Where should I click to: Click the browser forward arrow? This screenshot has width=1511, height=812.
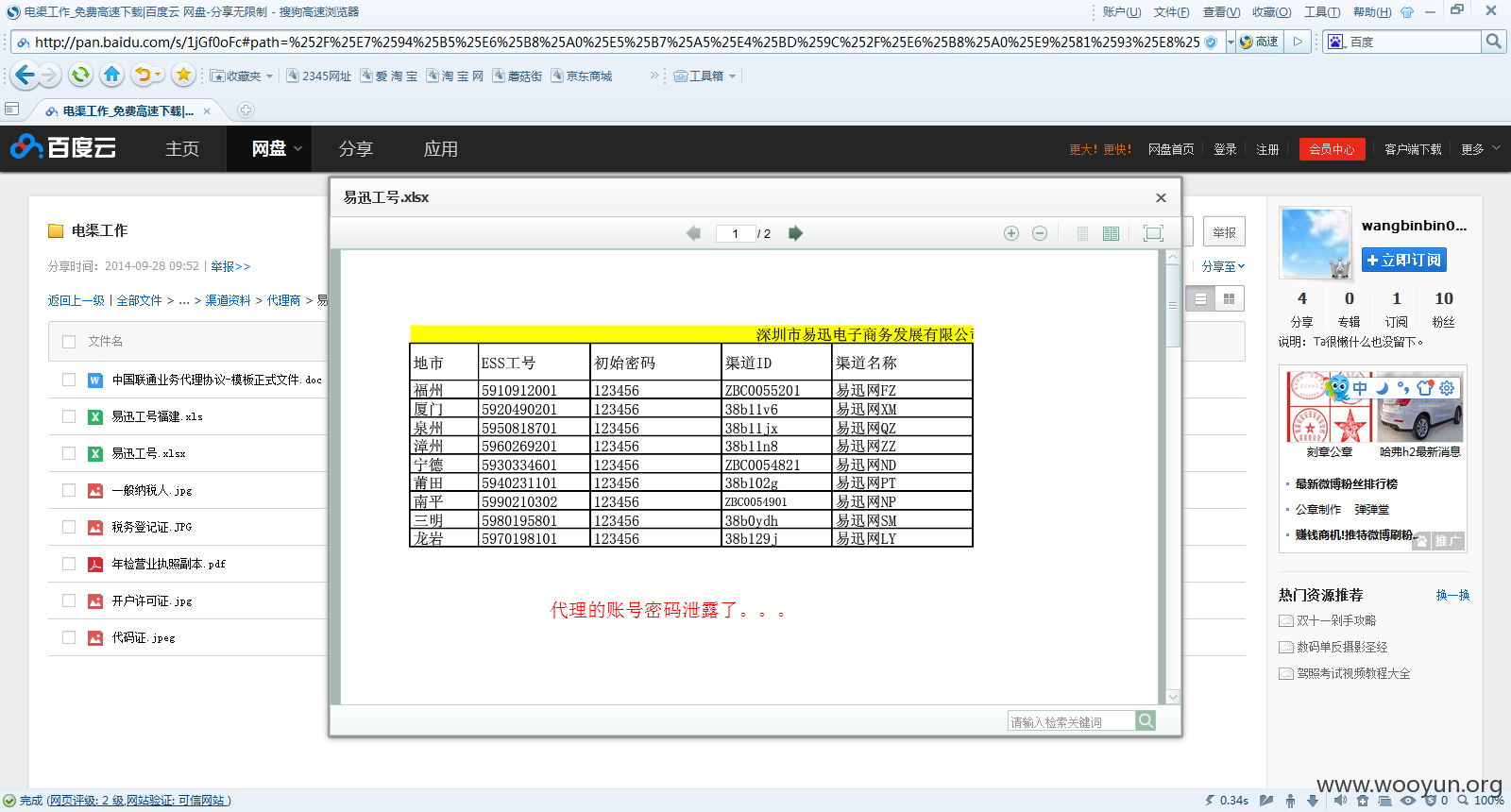pos(50,75)
